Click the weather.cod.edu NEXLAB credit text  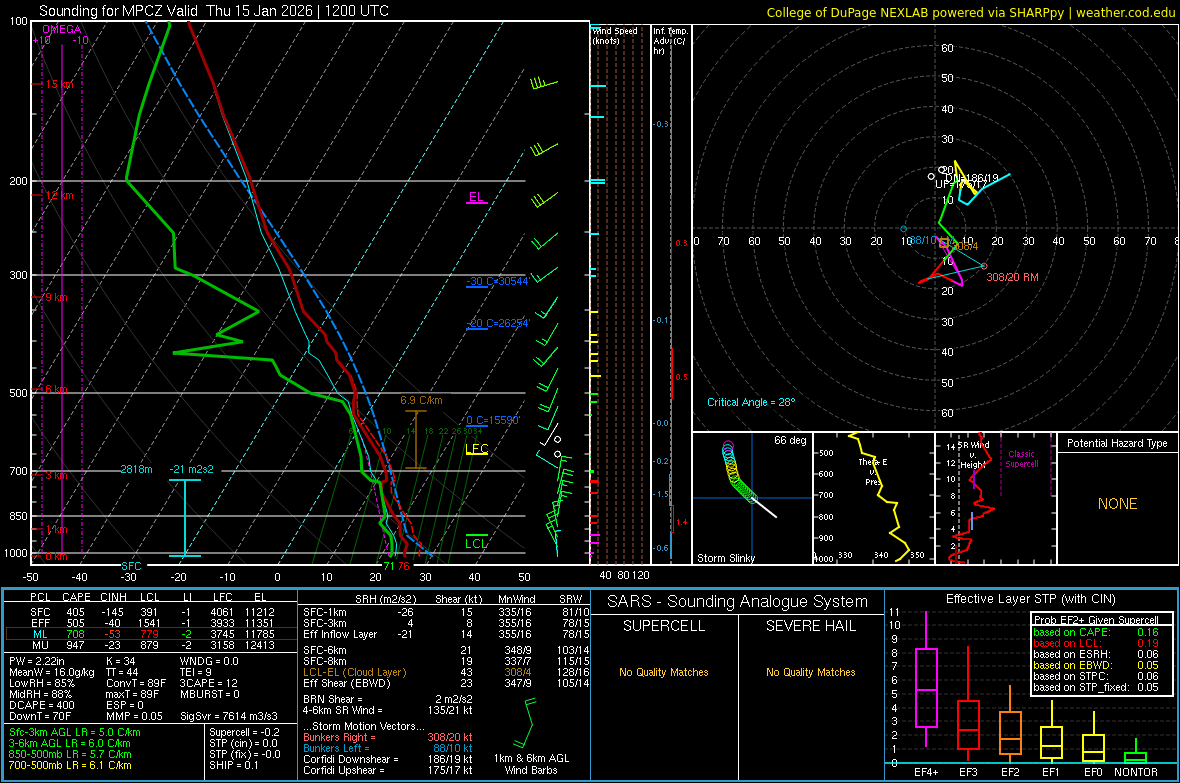pyautogui.click(x=970, y=12)
